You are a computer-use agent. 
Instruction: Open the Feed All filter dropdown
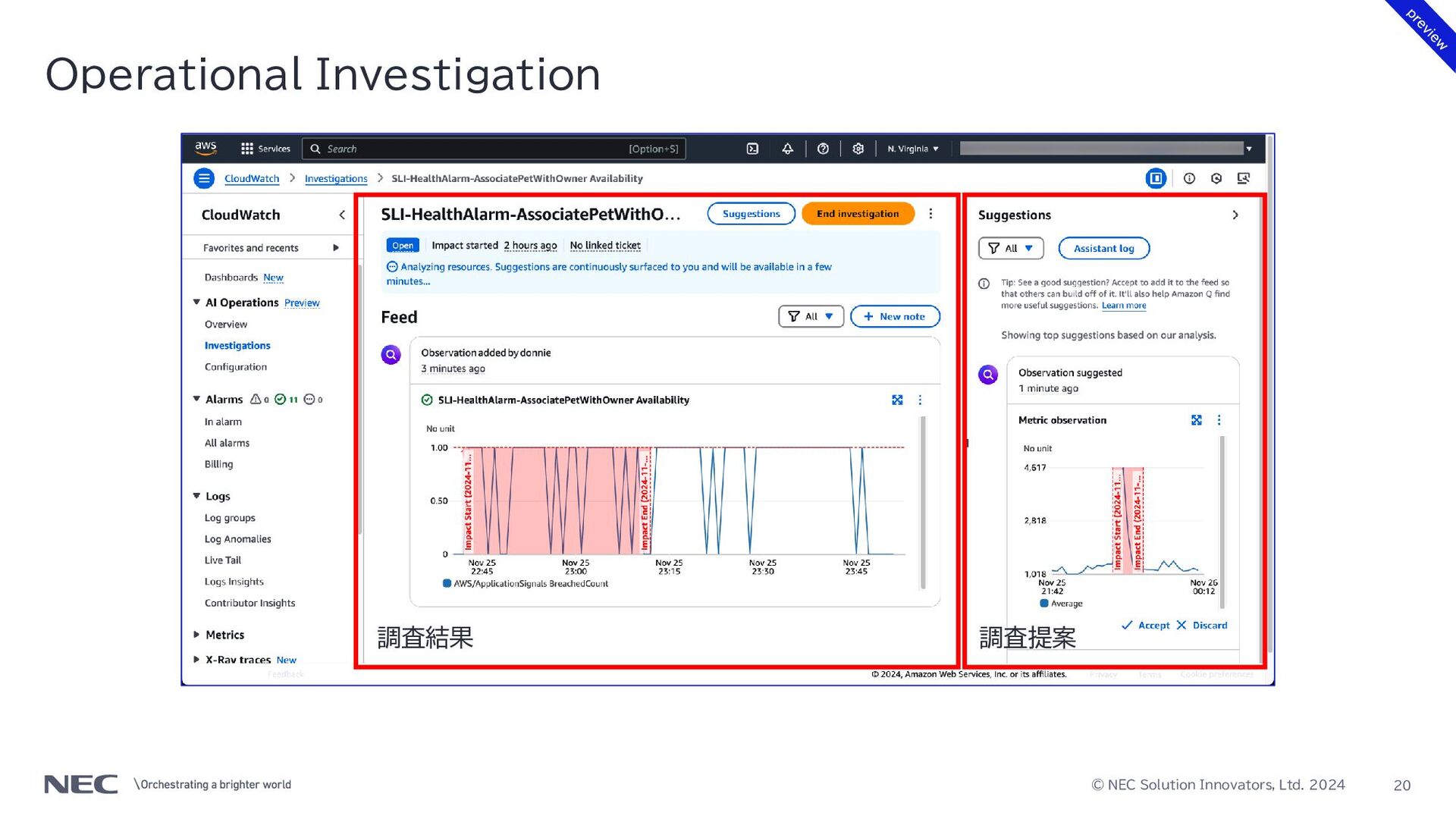[x=811, y=316]
